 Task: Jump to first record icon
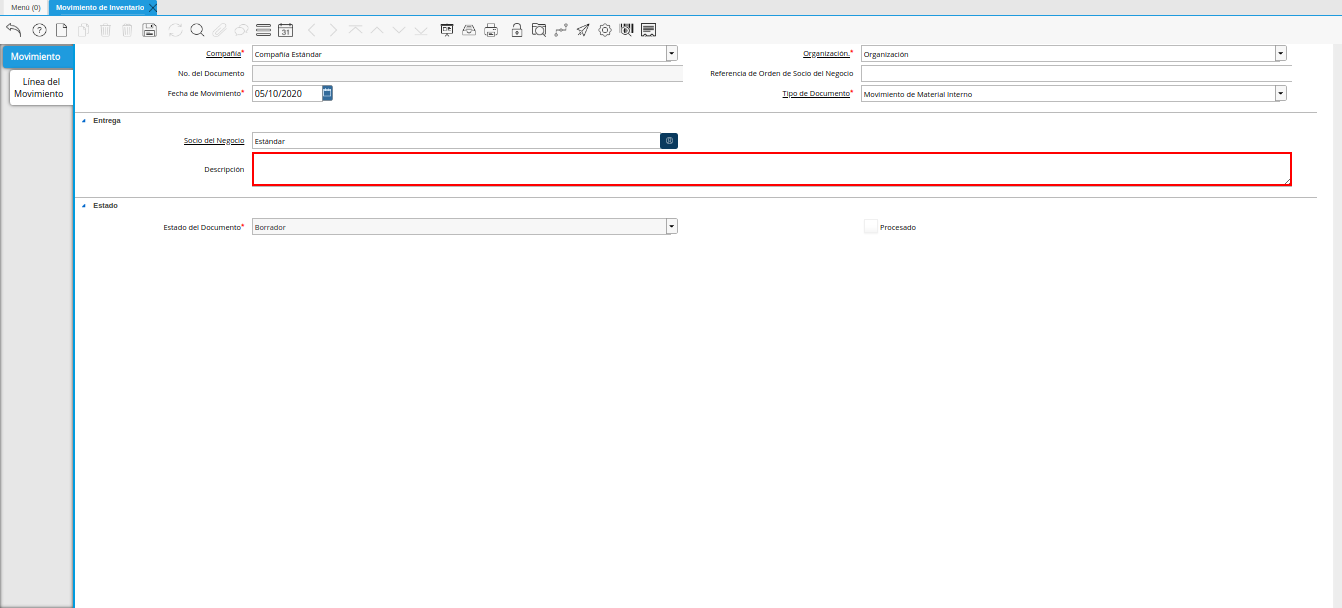coord(355,30)
